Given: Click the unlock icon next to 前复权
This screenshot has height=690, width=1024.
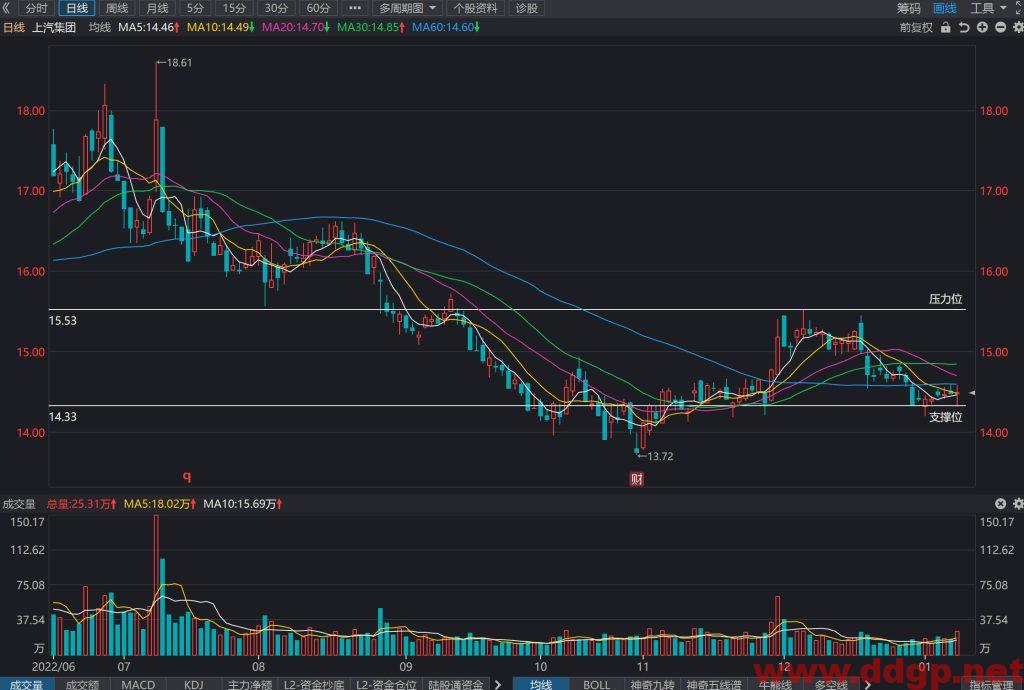Looking at the screenshot, I should [x=945, y=27].
